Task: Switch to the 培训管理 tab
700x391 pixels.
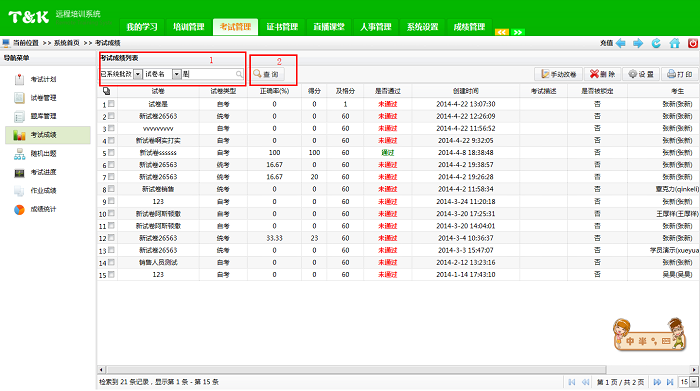Action: pyautogui.click(x=188, y=27)
